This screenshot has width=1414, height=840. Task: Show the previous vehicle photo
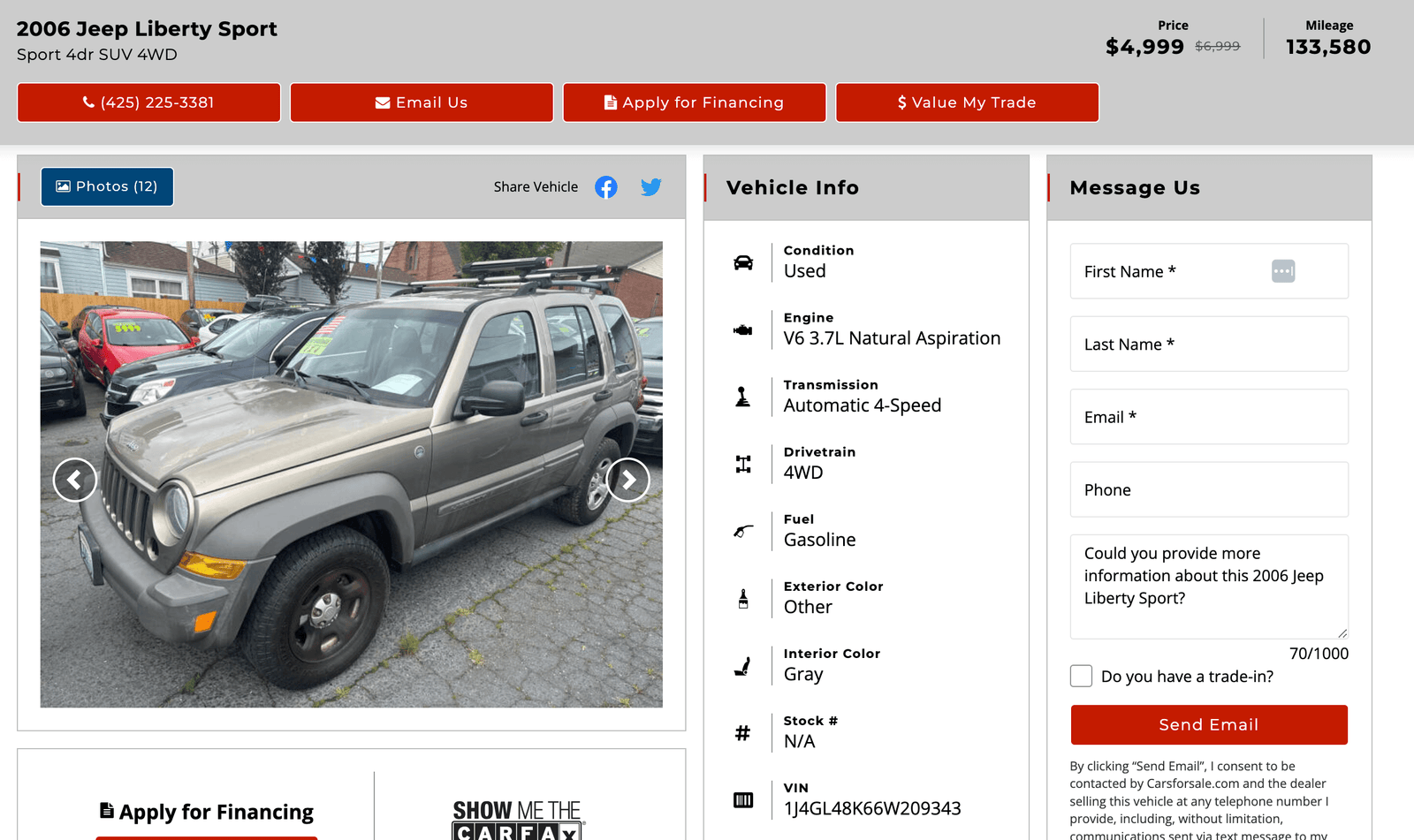[75, 480]
